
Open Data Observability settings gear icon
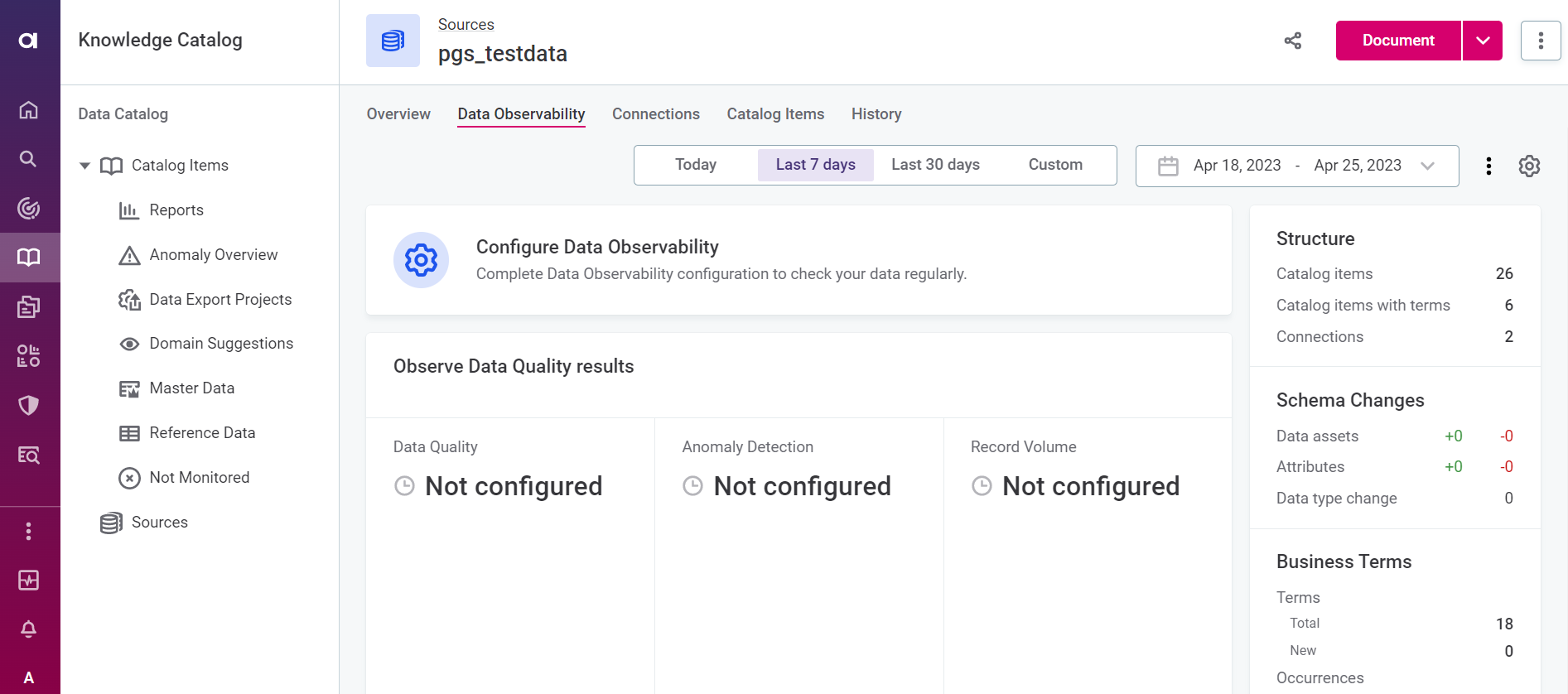click(1529, 166)
